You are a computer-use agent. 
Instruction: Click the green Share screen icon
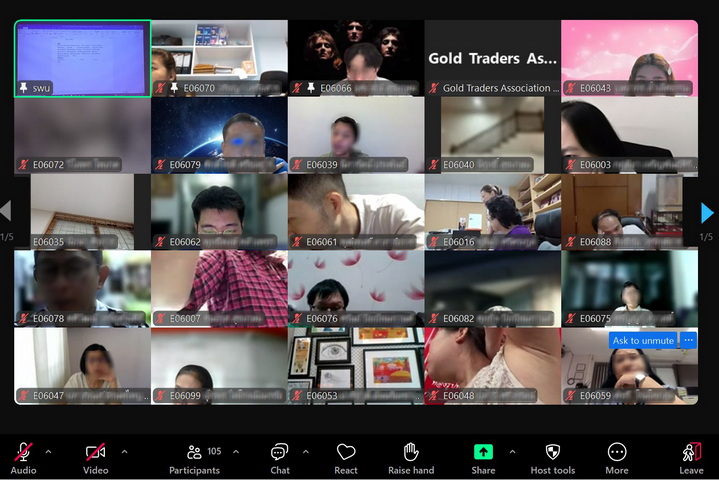click(483, 453)
